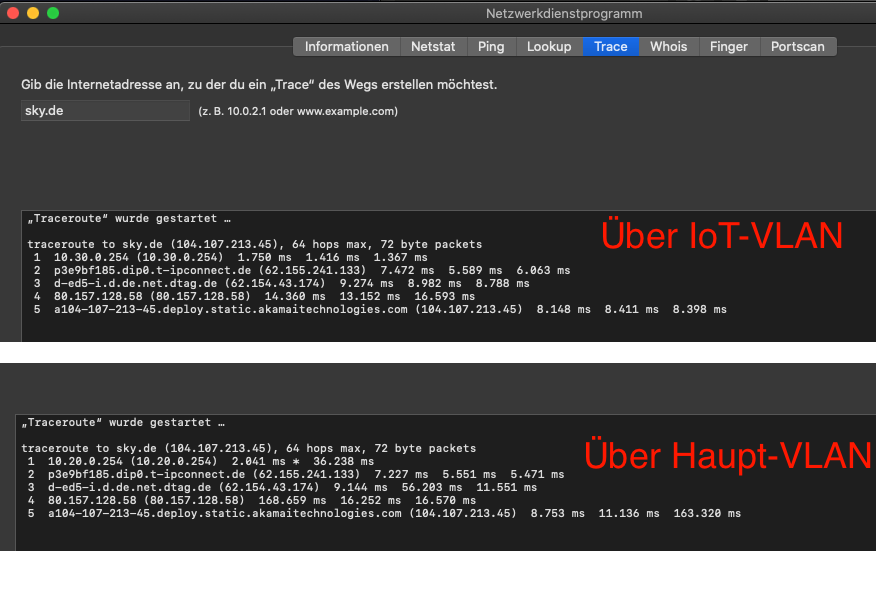Click the 8.148 ms value in the upper trace
This screenshot has height=600, width=876.
pyautogui.click(x=563, y=309)
